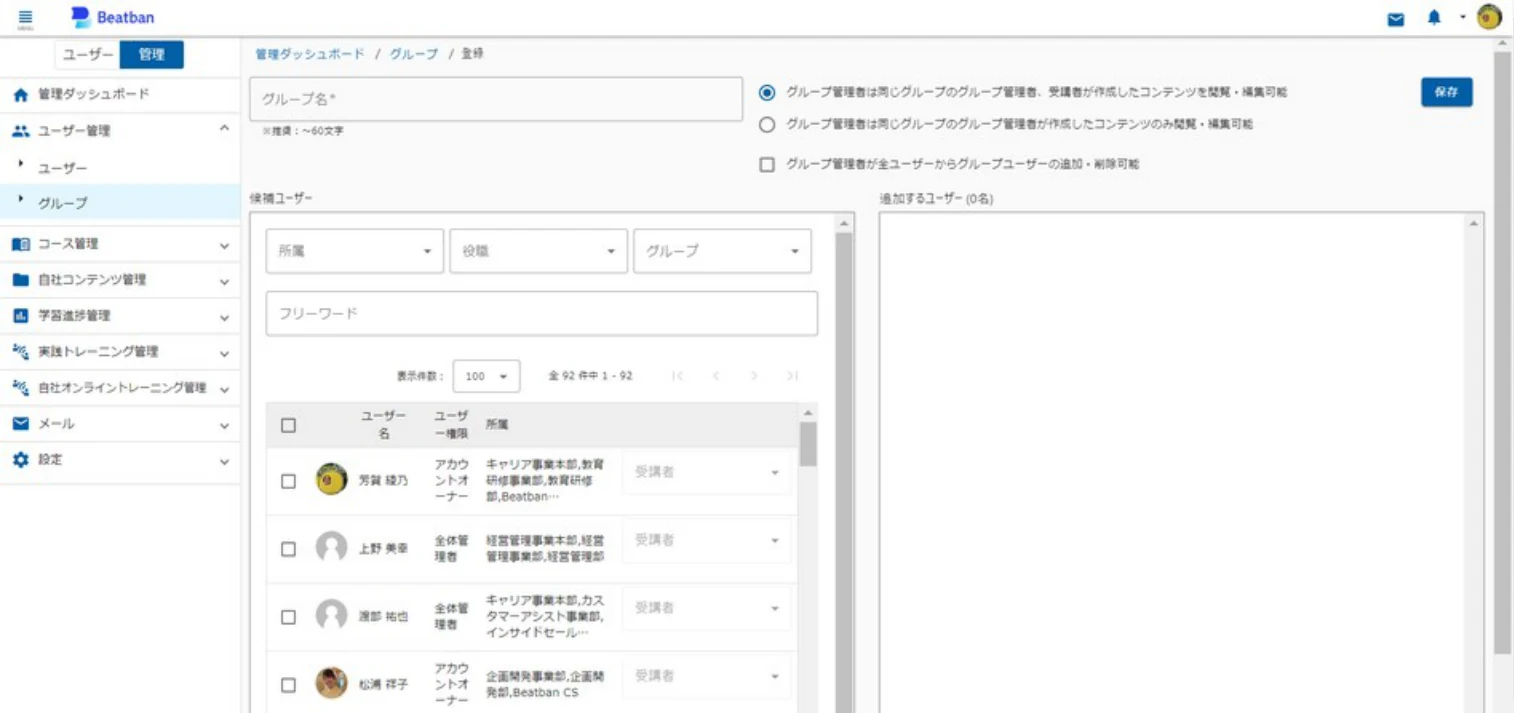Expand the 学習進捗管理 chevron
The height and width of the screenshot is (713, 1514).
pos(224,317)
